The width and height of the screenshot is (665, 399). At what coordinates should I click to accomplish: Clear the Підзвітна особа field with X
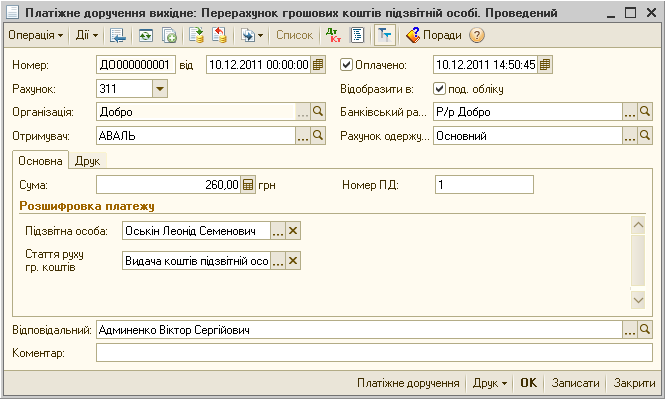coord(293,231)
